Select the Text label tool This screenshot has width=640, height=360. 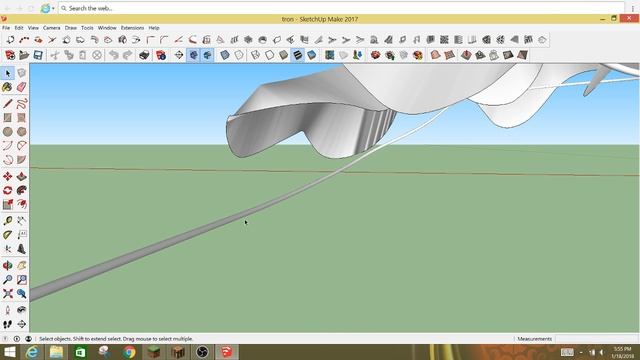point(22,235)
